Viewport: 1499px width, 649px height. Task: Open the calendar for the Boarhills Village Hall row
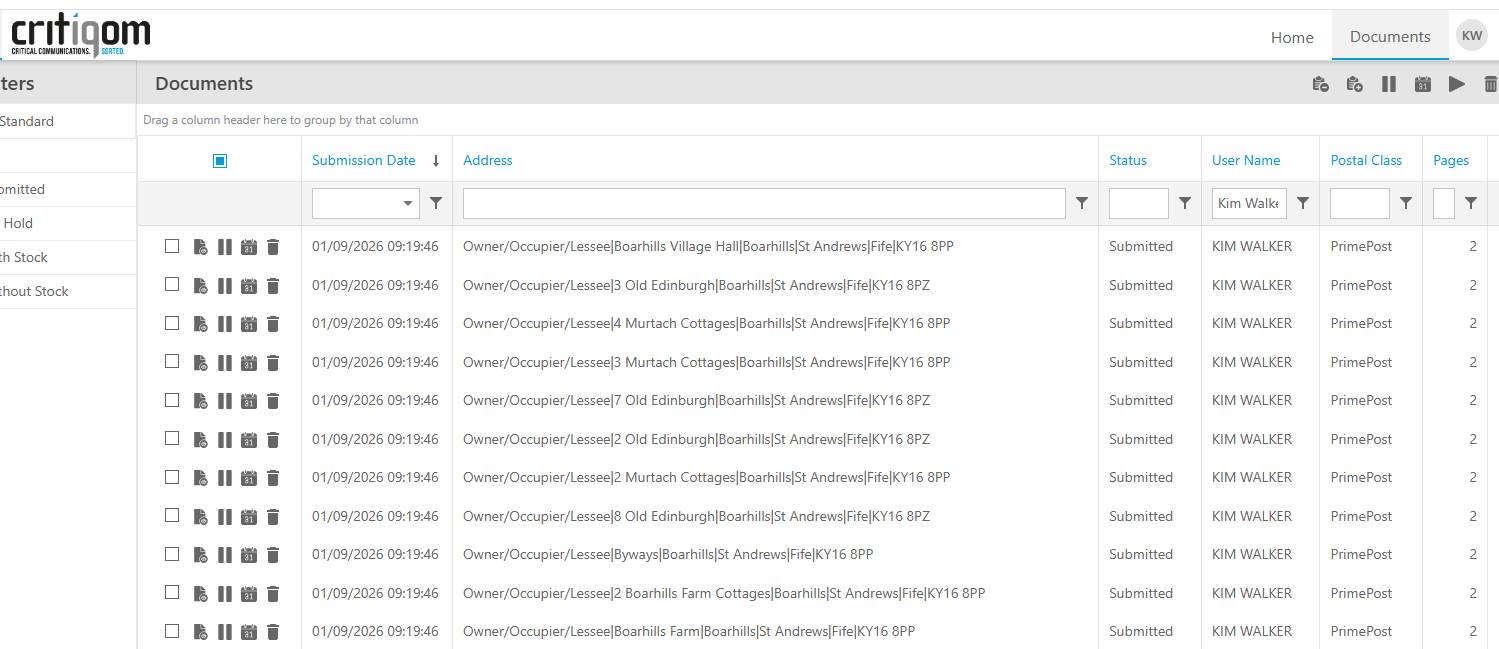[249, 247]
